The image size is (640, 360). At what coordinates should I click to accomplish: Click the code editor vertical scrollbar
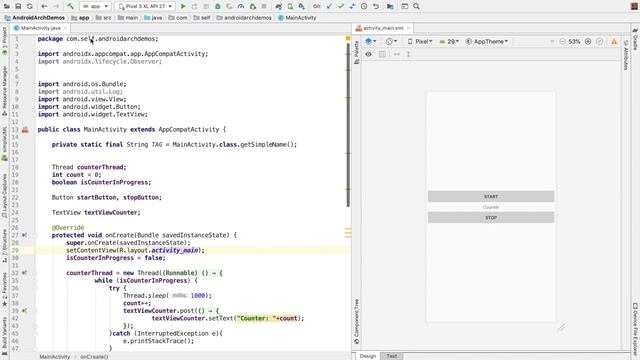(348, 124)
